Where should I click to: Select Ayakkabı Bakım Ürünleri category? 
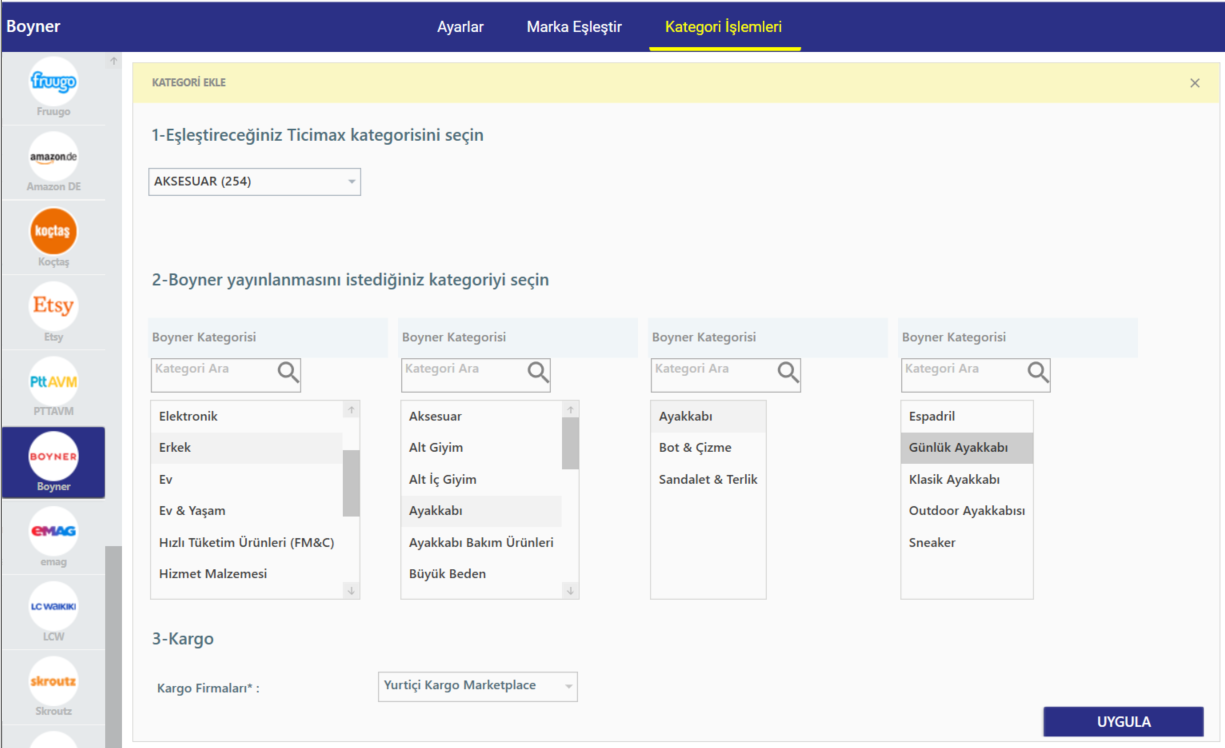click(481, 543)
